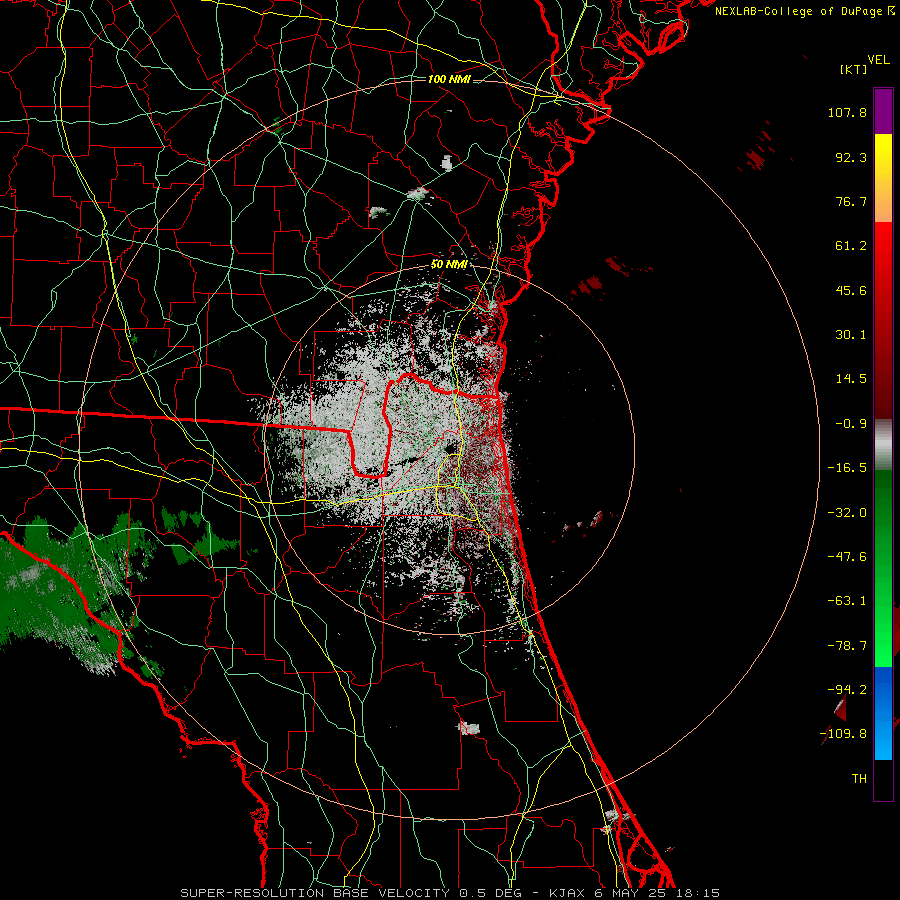Click the TH threshold legend label
The width and height of the screenshot is (900, 900).
click(859, 779)
